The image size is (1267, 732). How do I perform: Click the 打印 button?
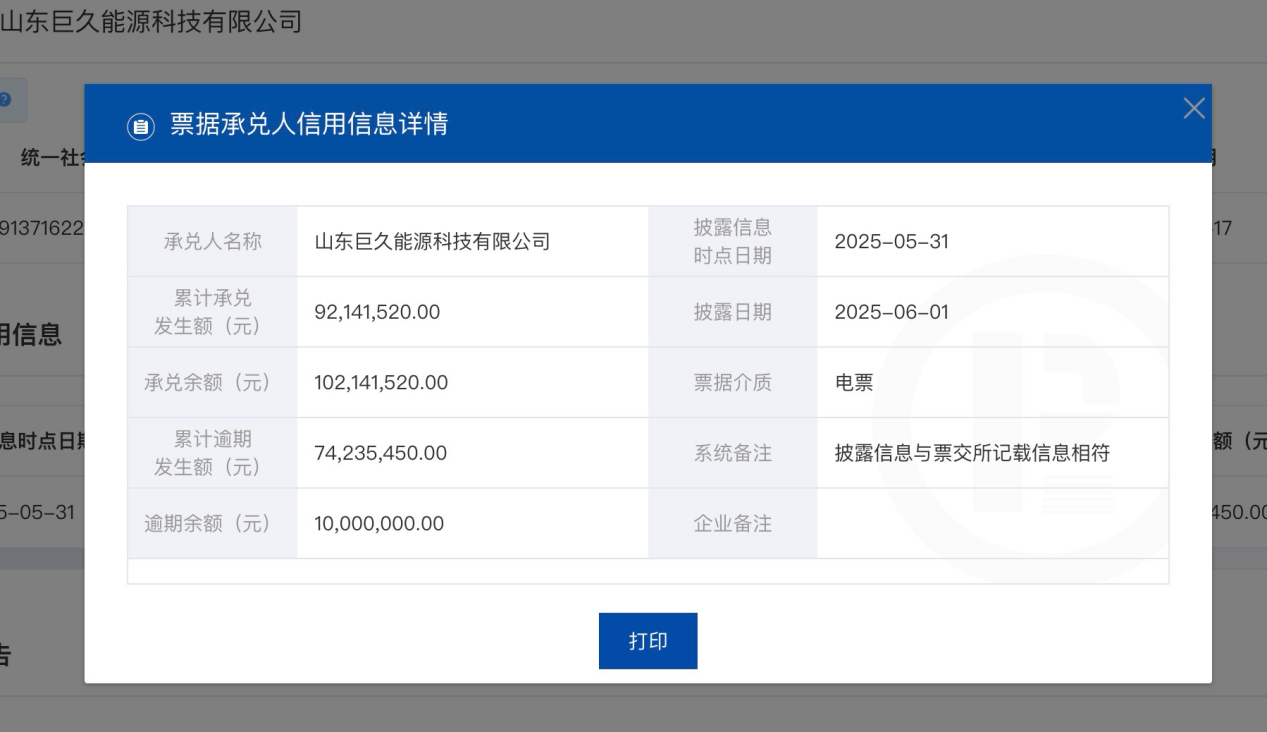pos(648,641)
